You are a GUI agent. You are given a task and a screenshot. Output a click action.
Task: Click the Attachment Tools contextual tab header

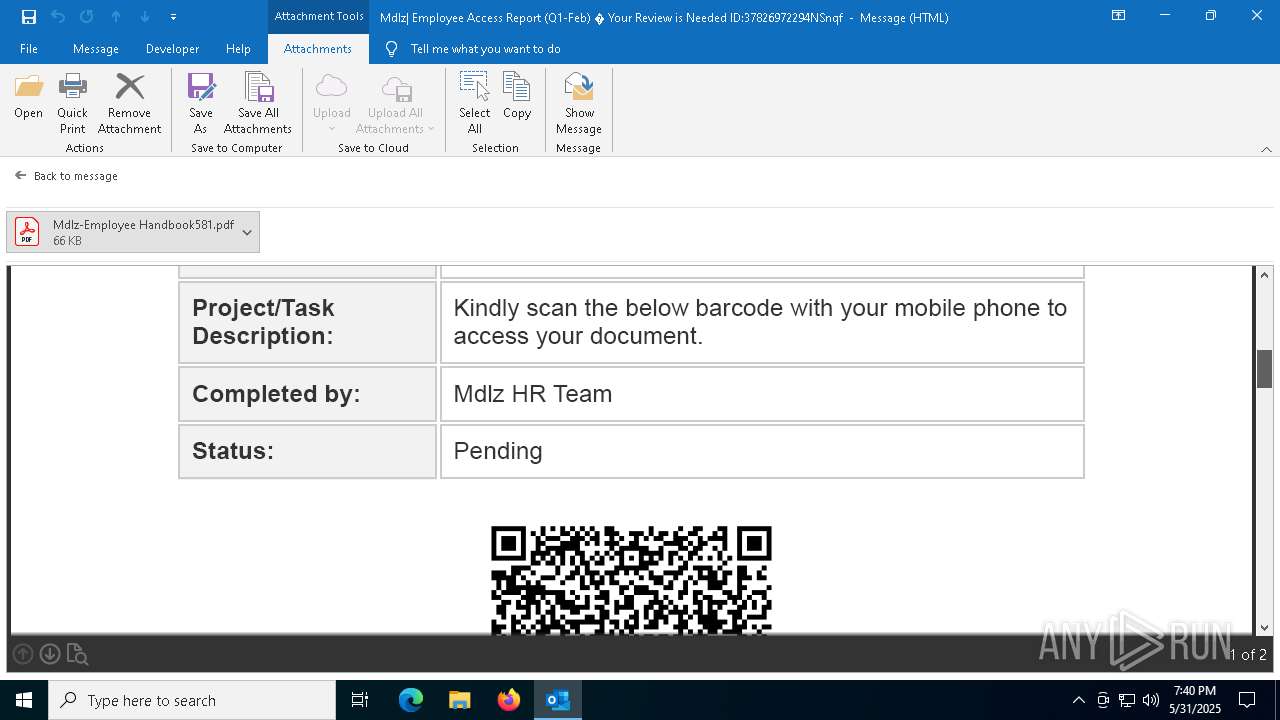319,16
